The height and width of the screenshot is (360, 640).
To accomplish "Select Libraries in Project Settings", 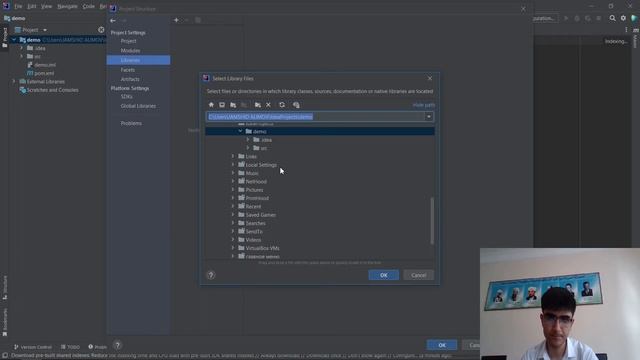I will click(138, 60).
